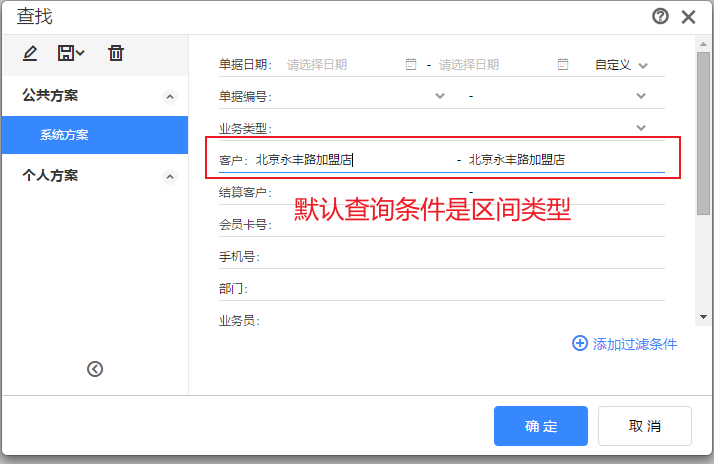Click the 添加过滤条件 link
Image resolution: width=714 pixels, height=464 pixels.
(635, 344)
